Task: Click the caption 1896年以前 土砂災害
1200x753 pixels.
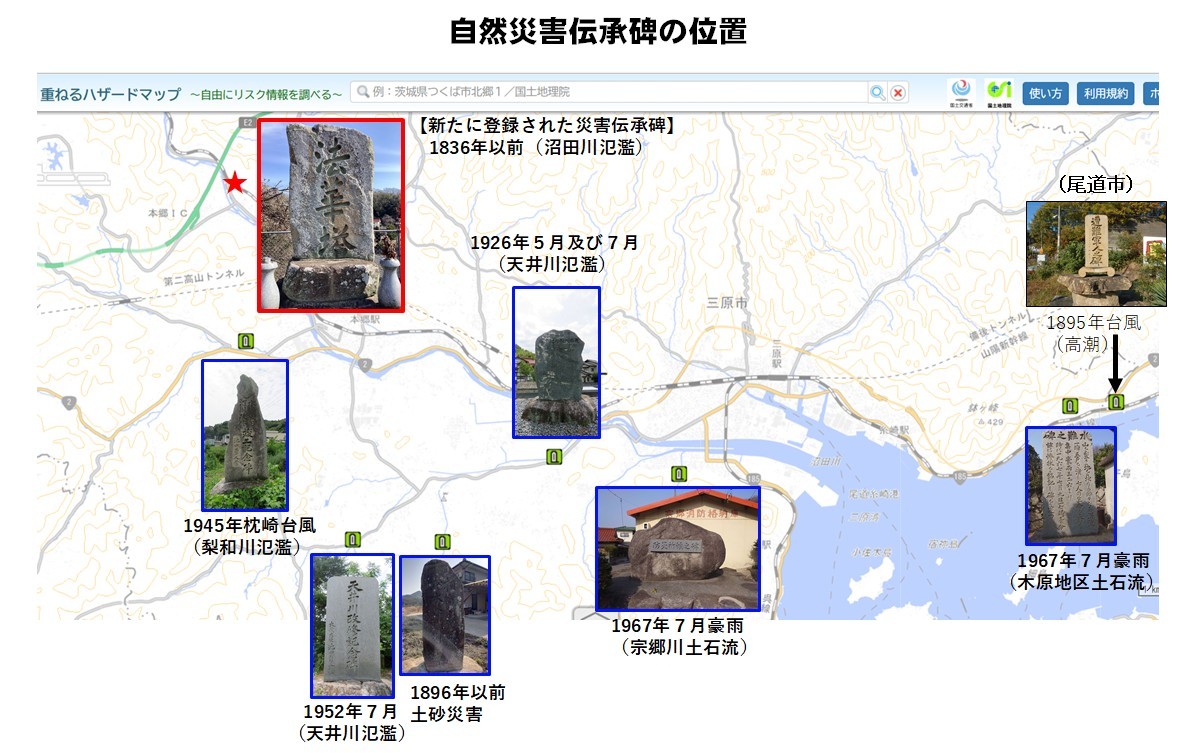Action: tap(459, 704)
